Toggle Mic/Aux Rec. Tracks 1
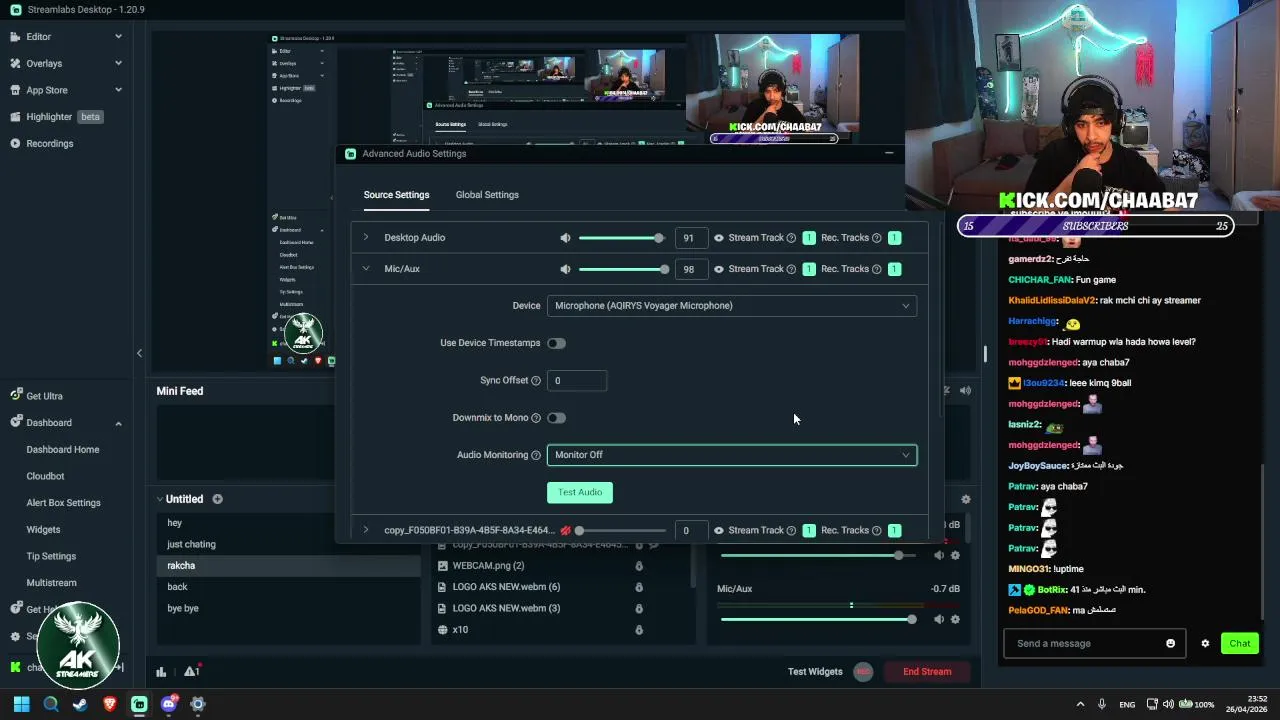Image resolution: width=1280 pixels, height=720 pixels. (894, 269)
